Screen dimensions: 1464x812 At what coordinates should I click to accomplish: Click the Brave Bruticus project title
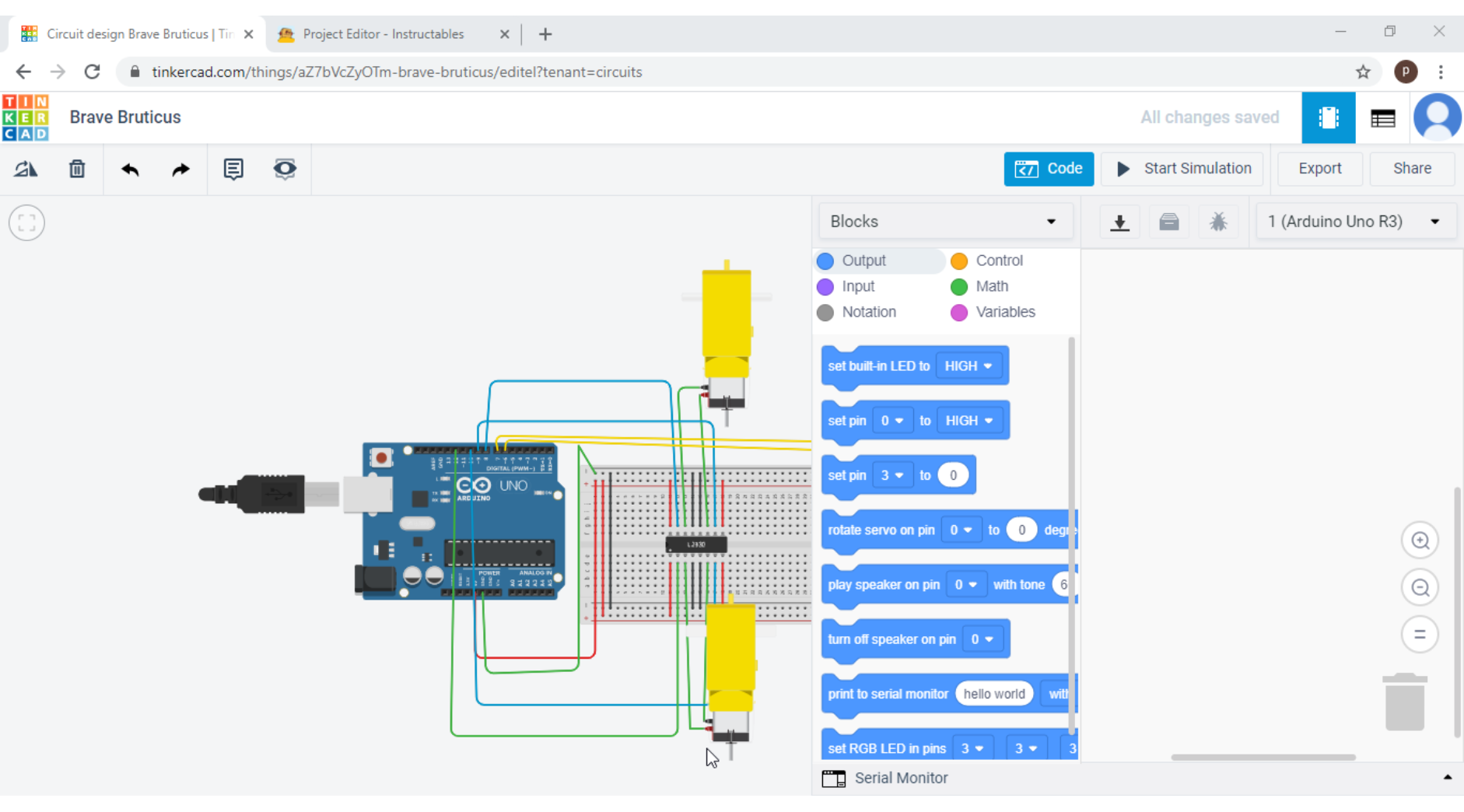[125, 117]
